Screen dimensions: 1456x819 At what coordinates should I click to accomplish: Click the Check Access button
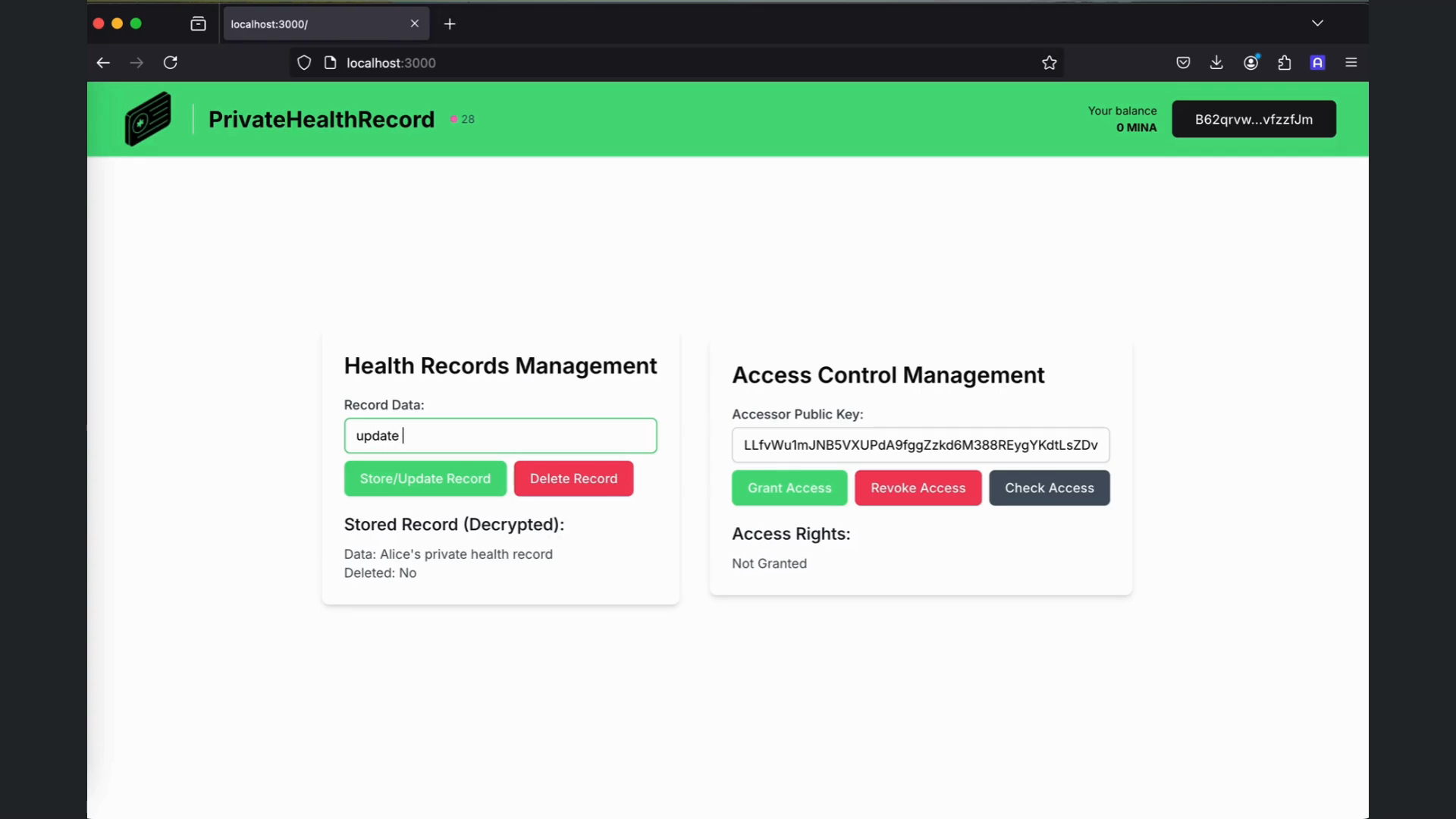tap(1050, 488)
